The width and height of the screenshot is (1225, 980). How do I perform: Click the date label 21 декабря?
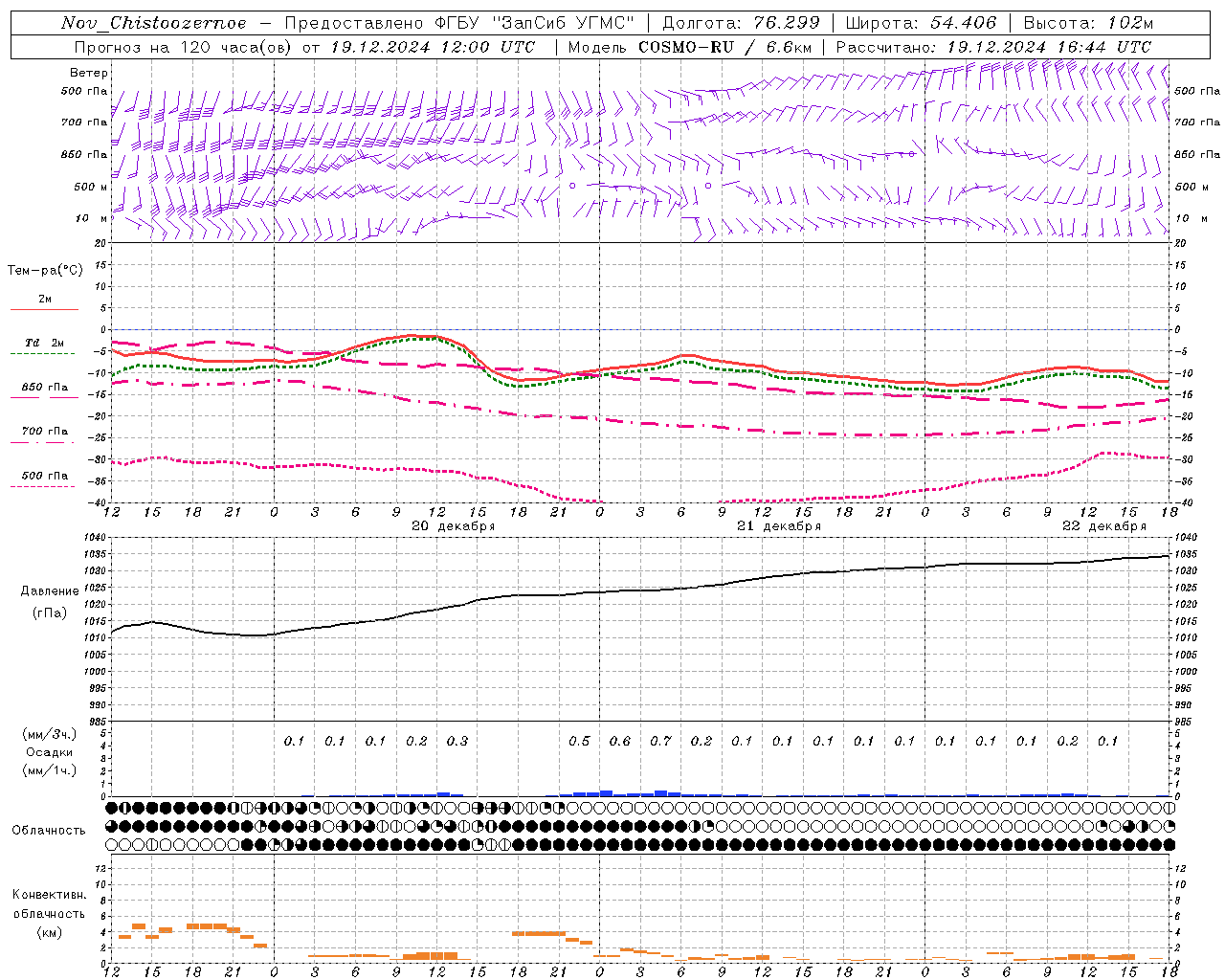[x=778, y=526]
